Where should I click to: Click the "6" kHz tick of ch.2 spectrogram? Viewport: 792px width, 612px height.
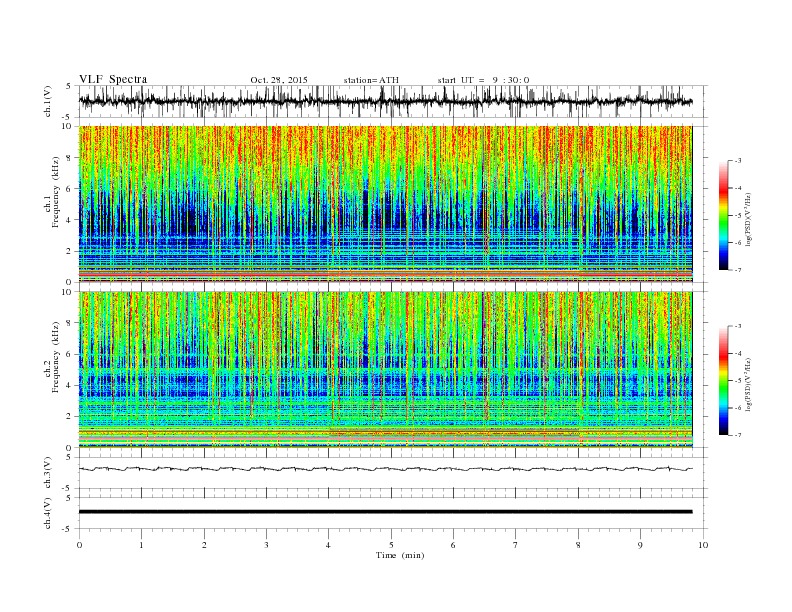(x=70, y=354)
